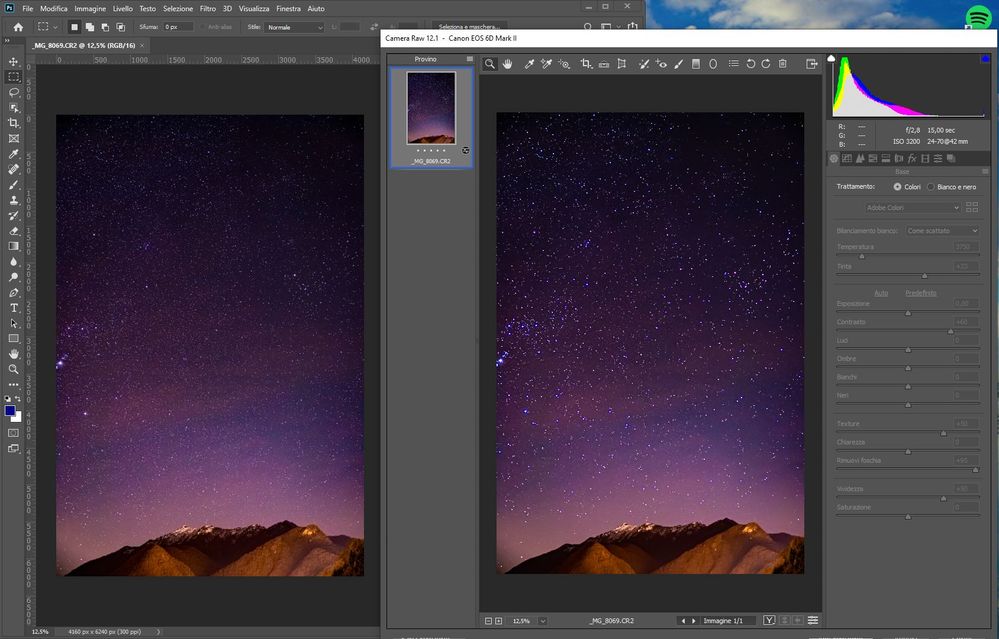
Task: Select the Graduated Filter tool
Action: tap(696, 64)
